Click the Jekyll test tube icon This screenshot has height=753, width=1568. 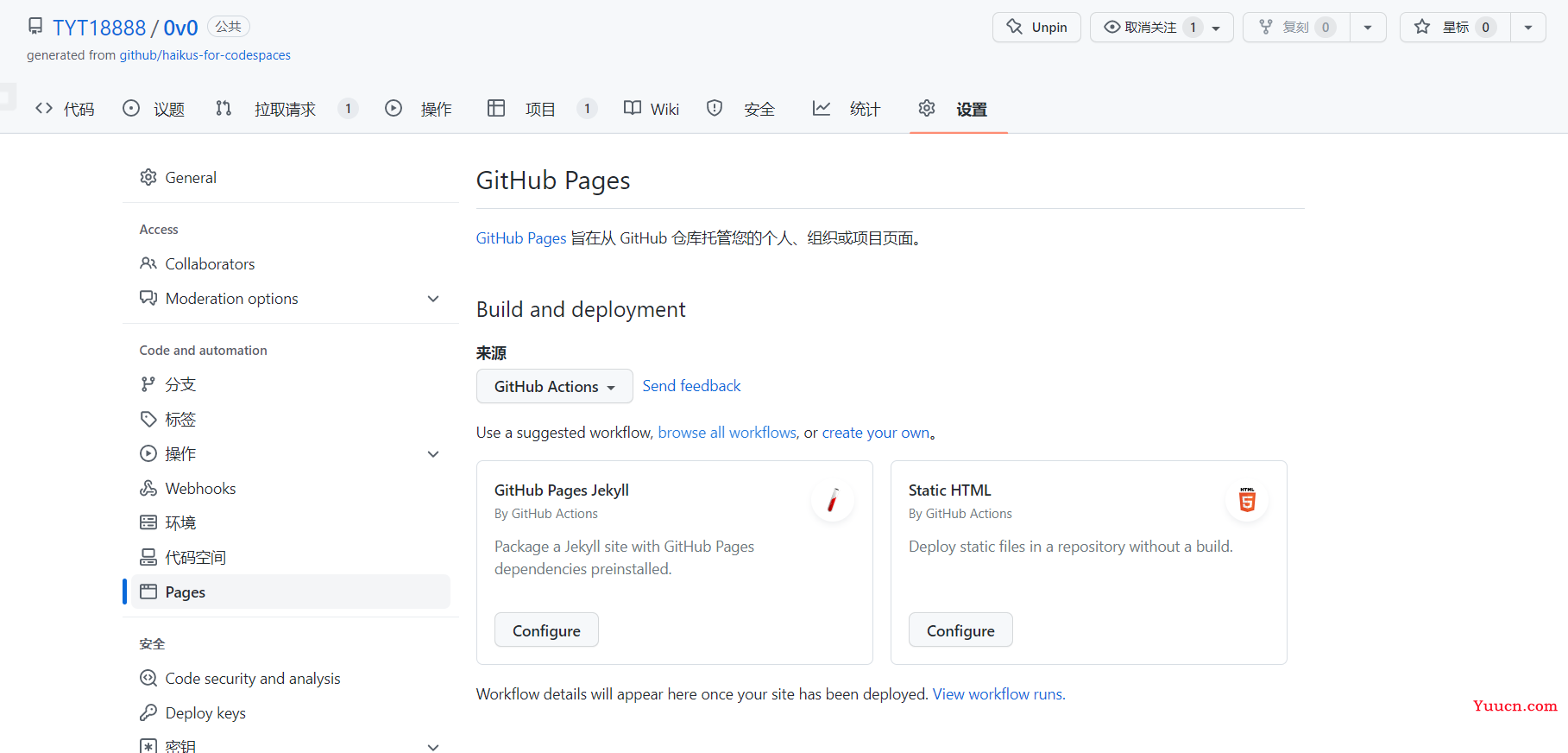click(x=833, y=500)
